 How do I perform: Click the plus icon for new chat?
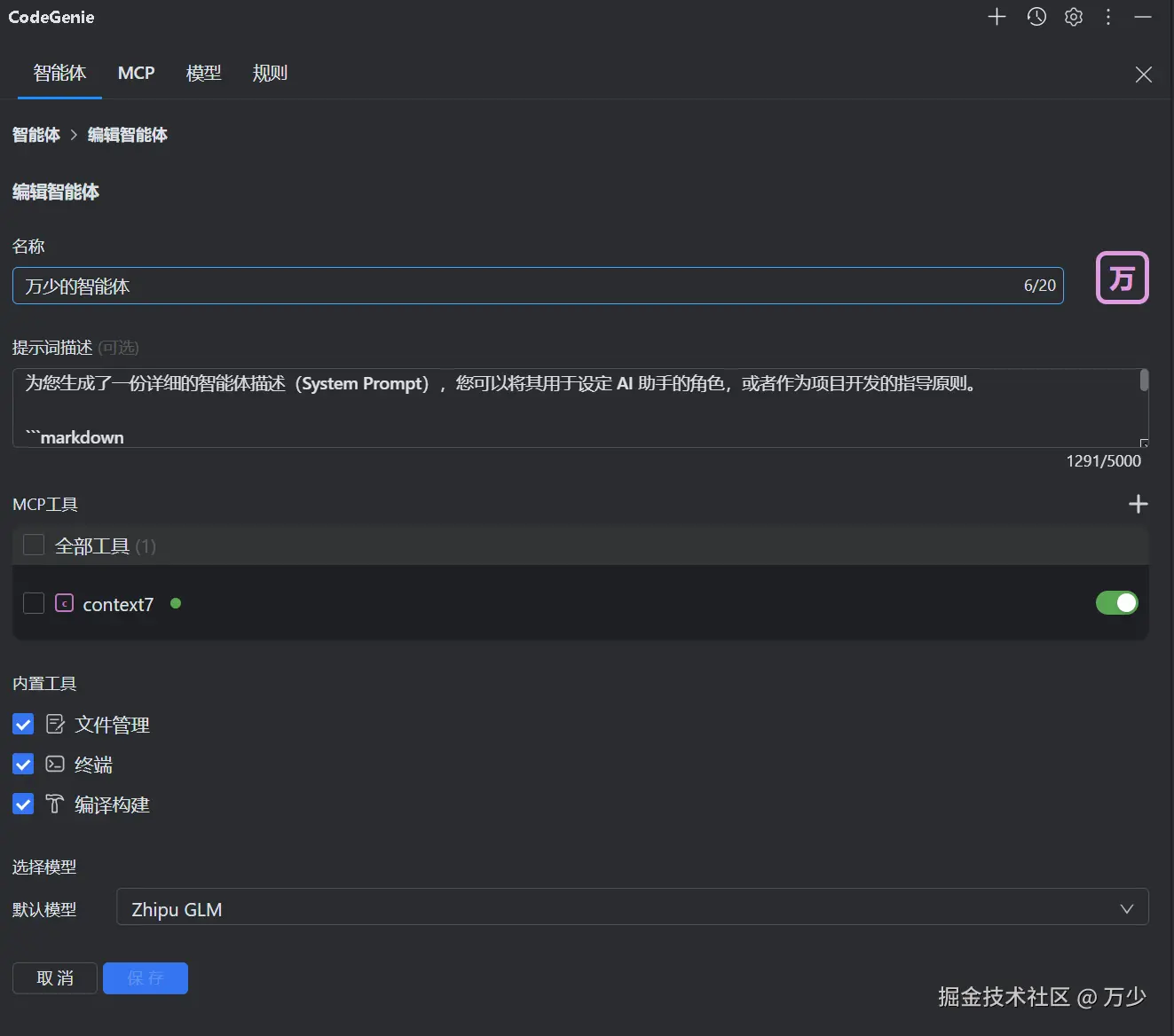coord(997,17)
